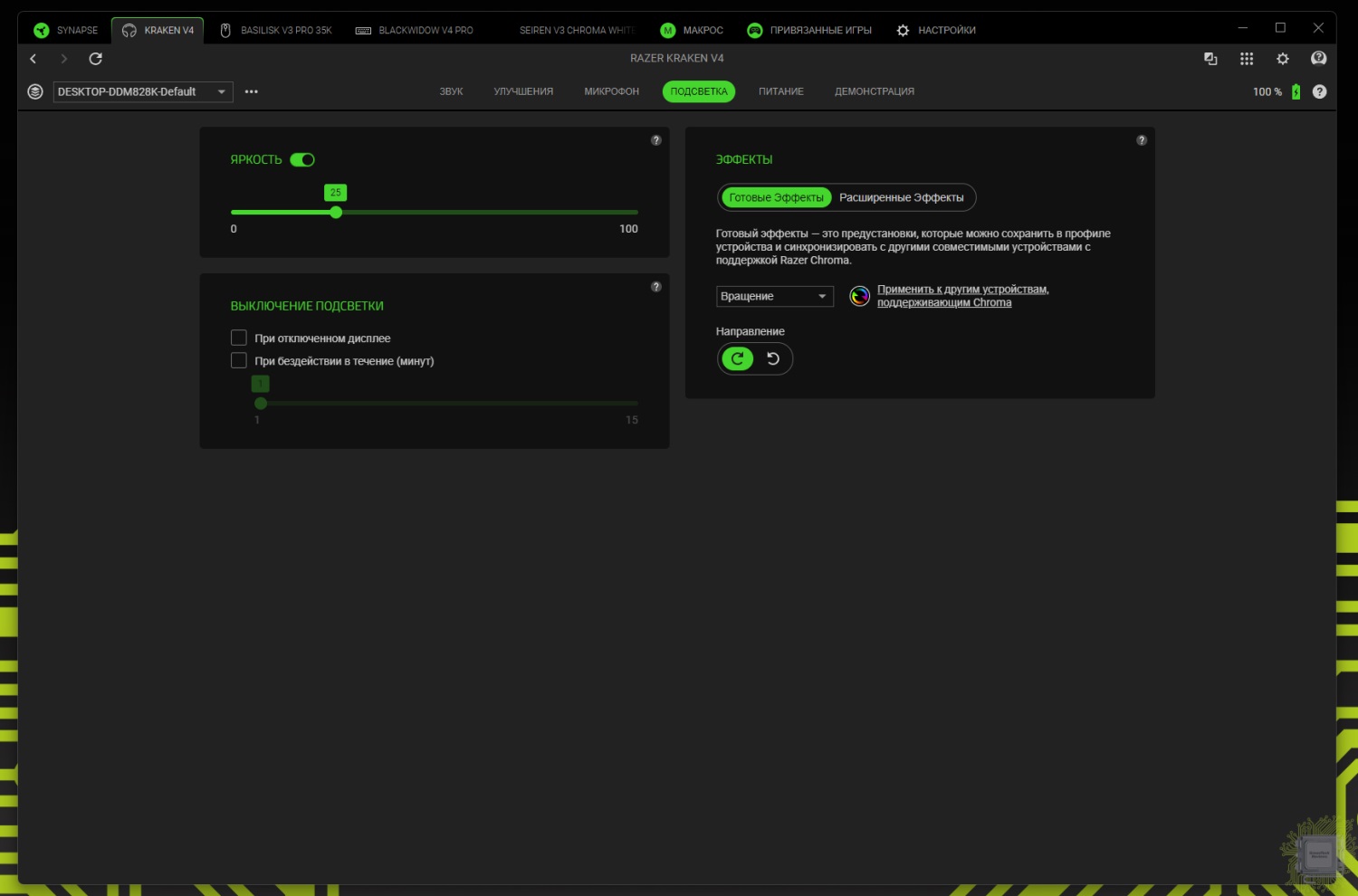This screenshot has height=896, width=1358.
Task: Open the profile three-dots menu
Action: pos(252,91)
